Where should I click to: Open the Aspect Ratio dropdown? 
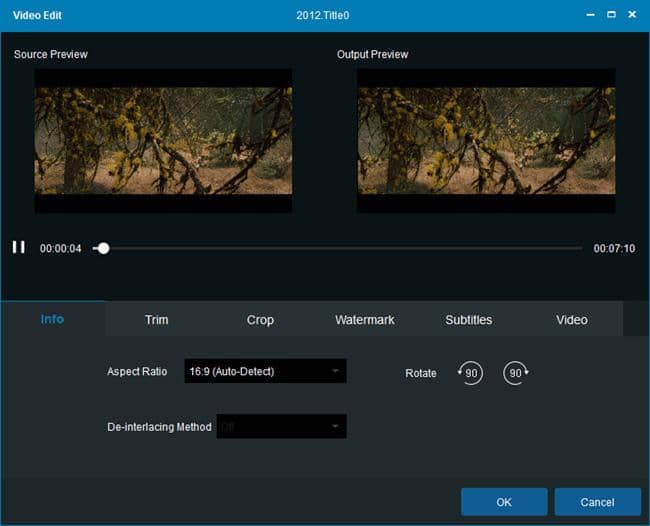[x=265, y=371]
